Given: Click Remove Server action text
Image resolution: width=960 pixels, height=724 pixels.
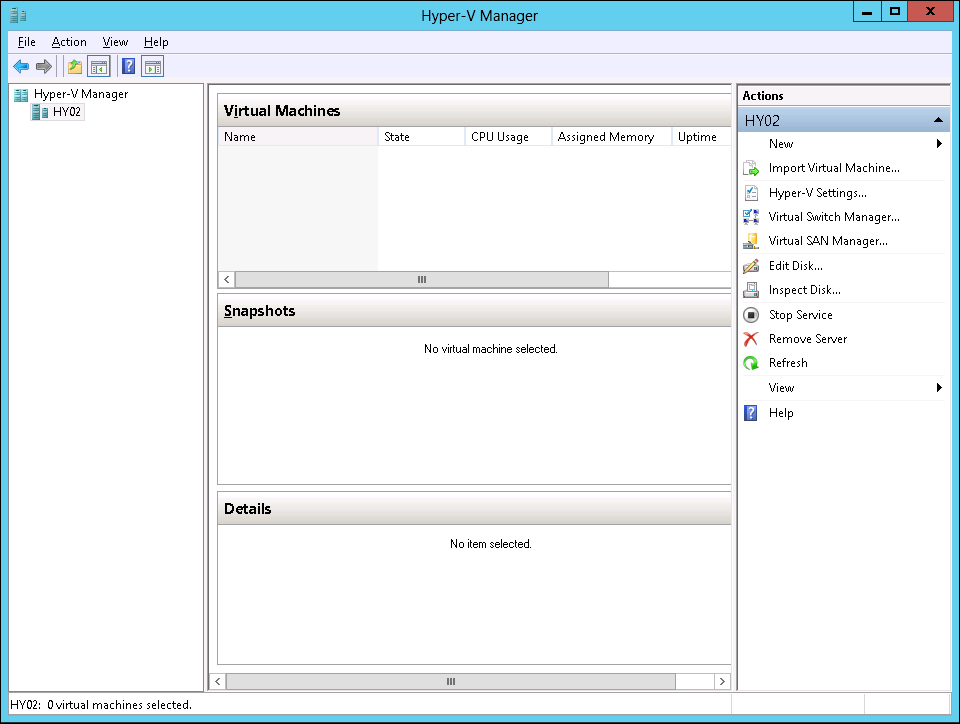Looking at the screenshot, I should point(808,338).
